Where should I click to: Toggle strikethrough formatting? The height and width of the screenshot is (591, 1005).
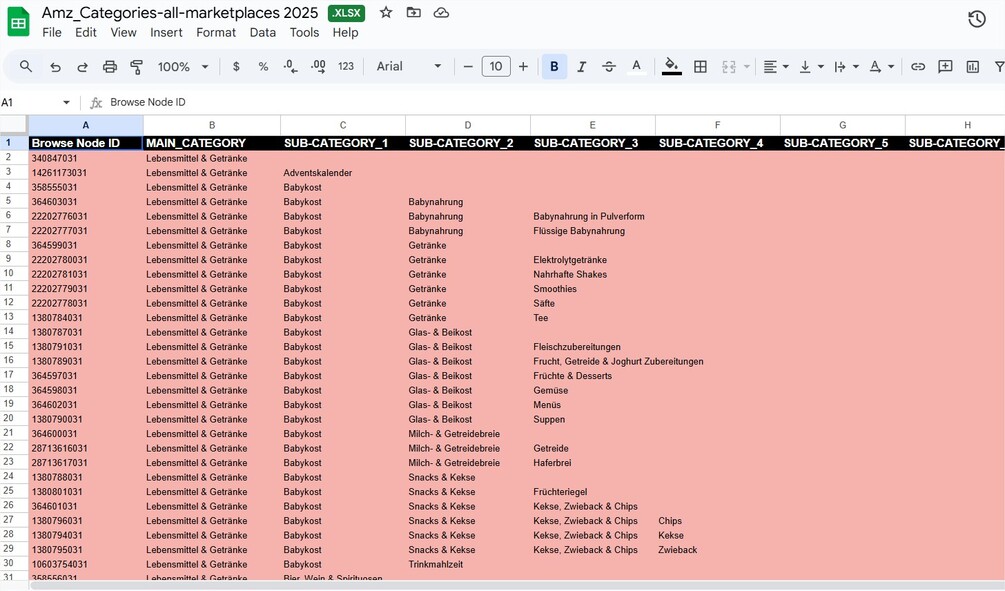click(609, 66)
